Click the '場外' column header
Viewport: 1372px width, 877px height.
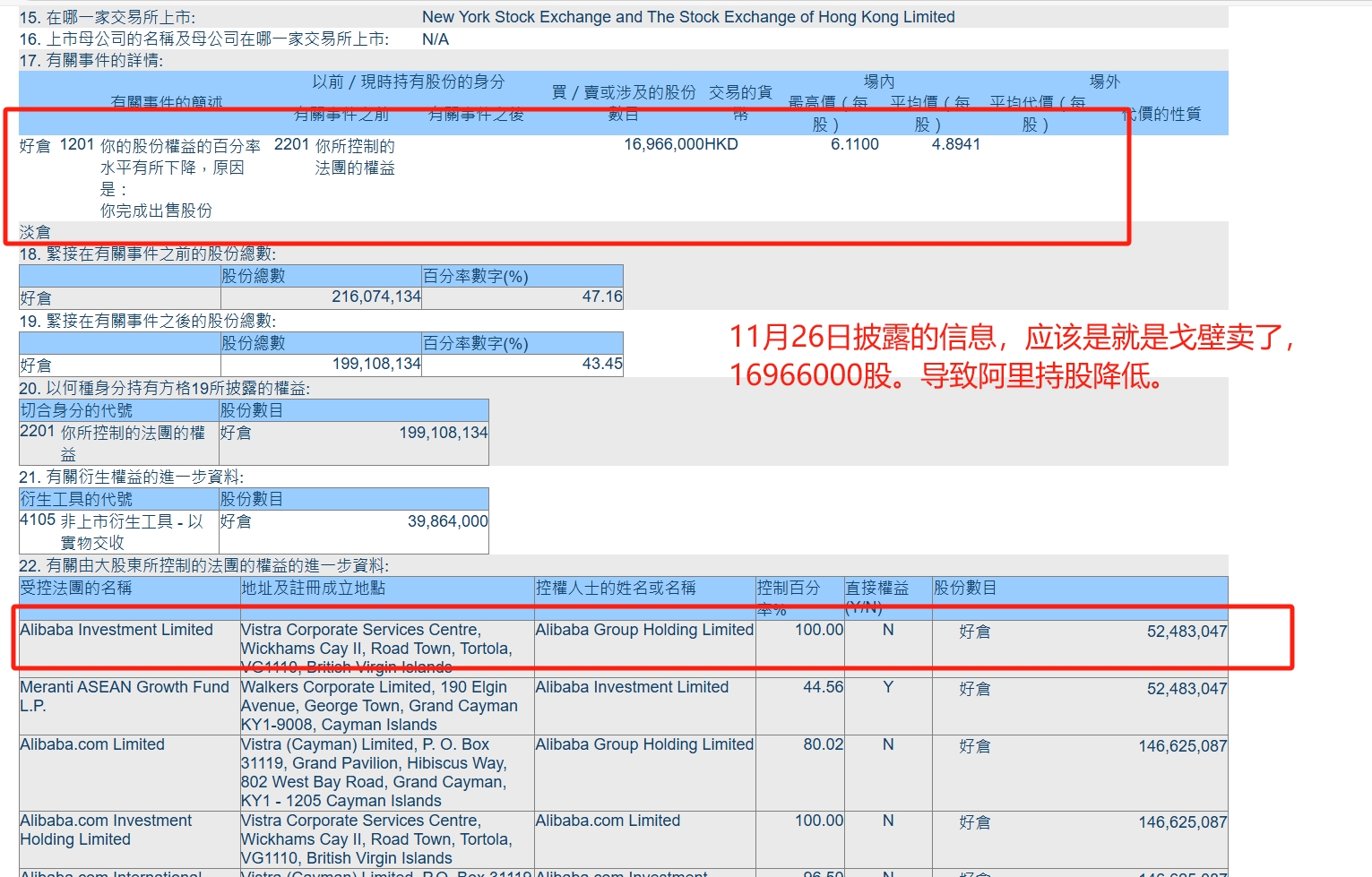click(1105, 82)
